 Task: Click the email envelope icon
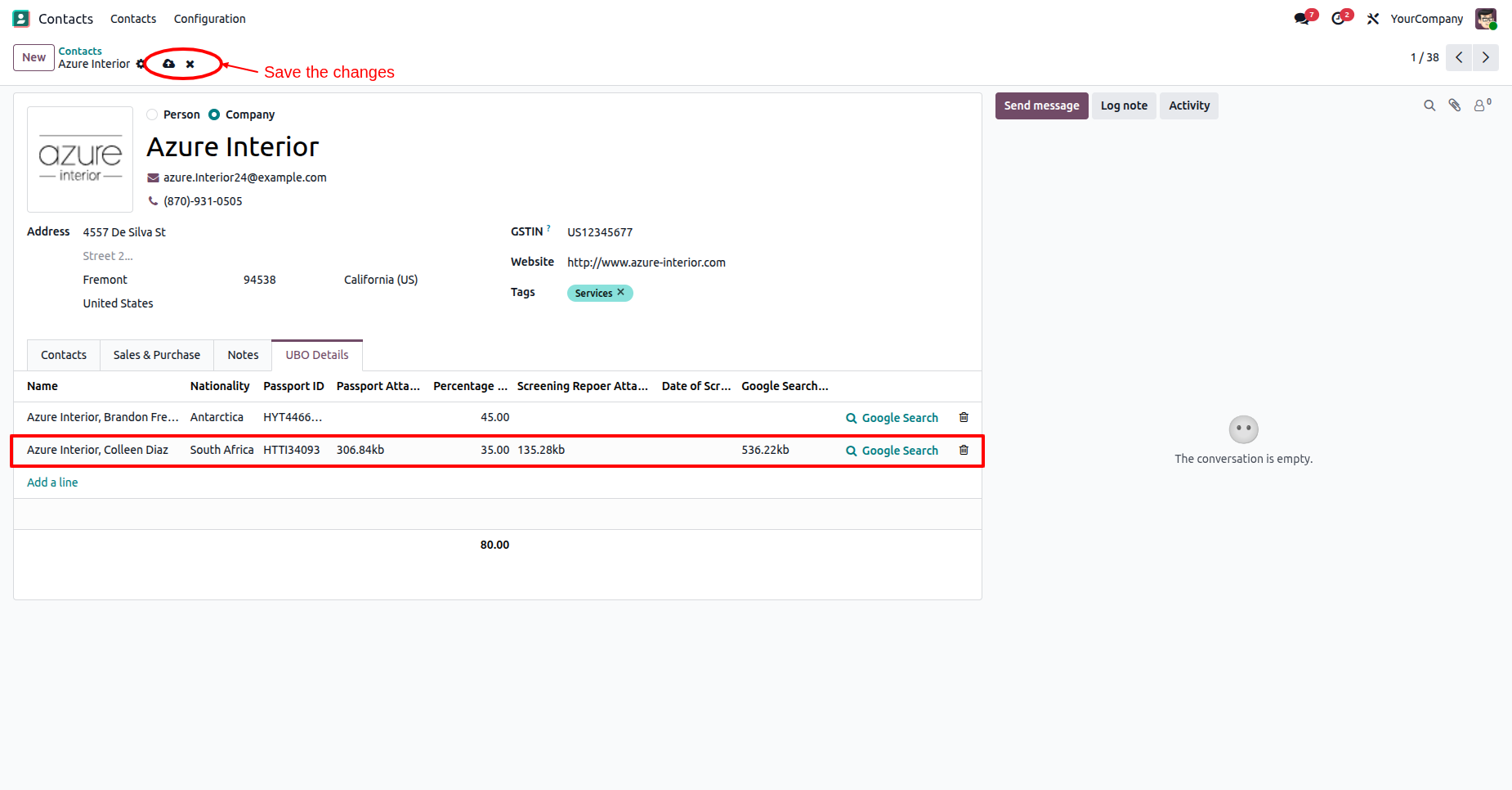pyautogui.click(x=153, y=177)
